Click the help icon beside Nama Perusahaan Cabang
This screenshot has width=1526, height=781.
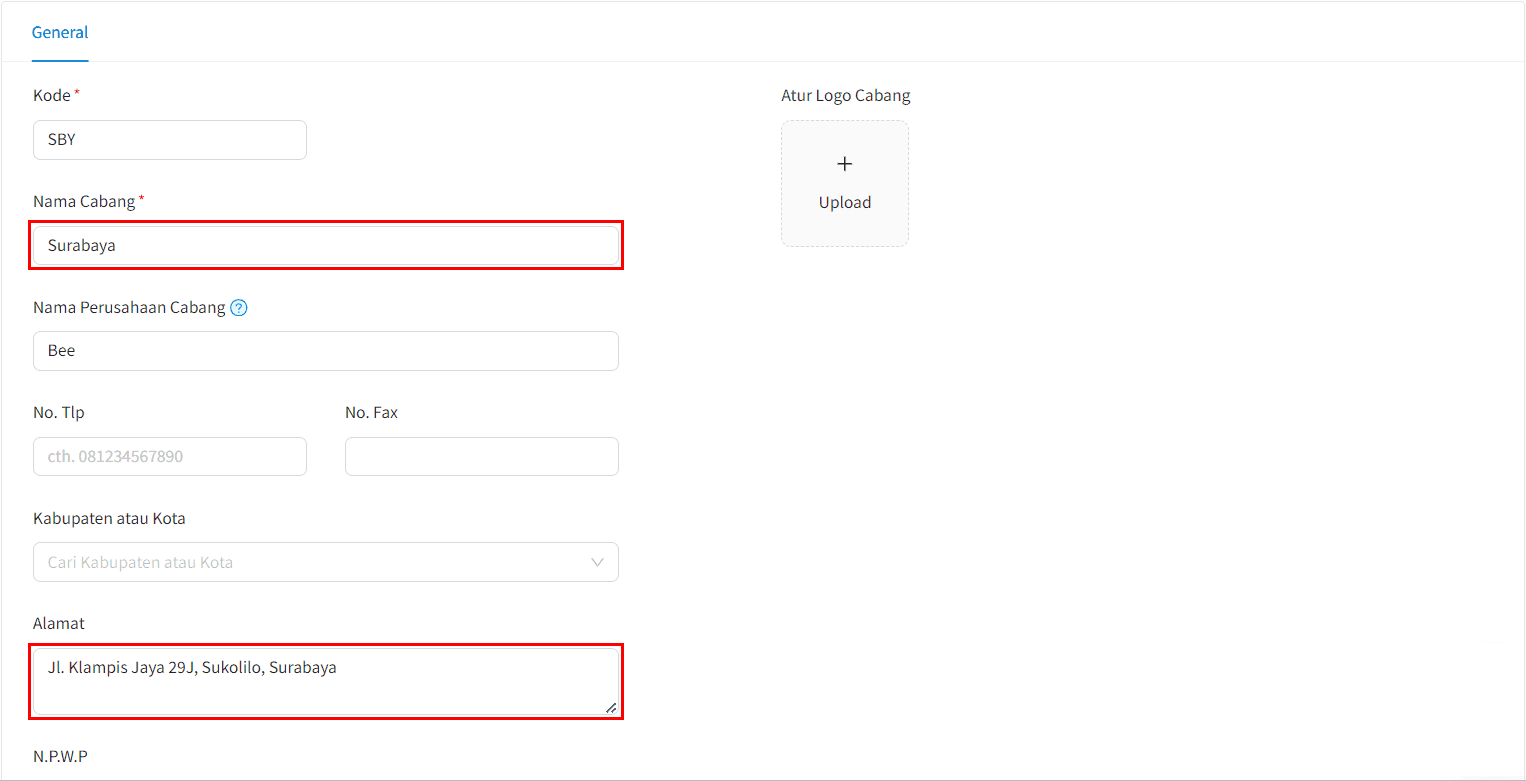(x=239, y=308)
